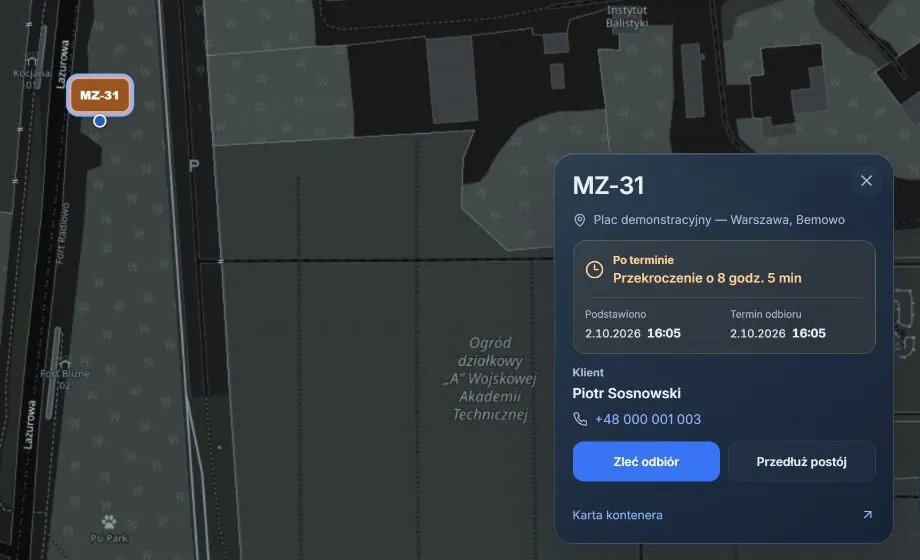This screenshot has width=920, height=560.
Task: Select the address Plac demonstracyjny — Warszawa, Bemowo
Action: tap(719, 220)
